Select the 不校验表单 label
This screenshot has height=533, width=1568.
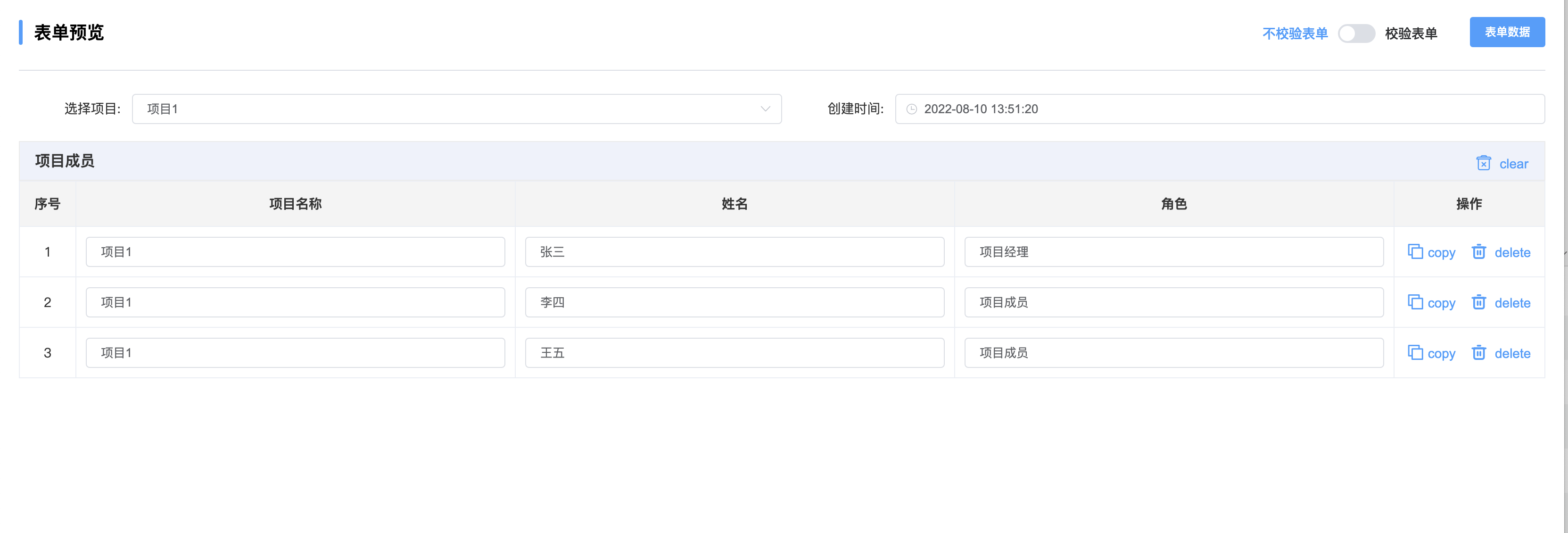(1295, 33)
